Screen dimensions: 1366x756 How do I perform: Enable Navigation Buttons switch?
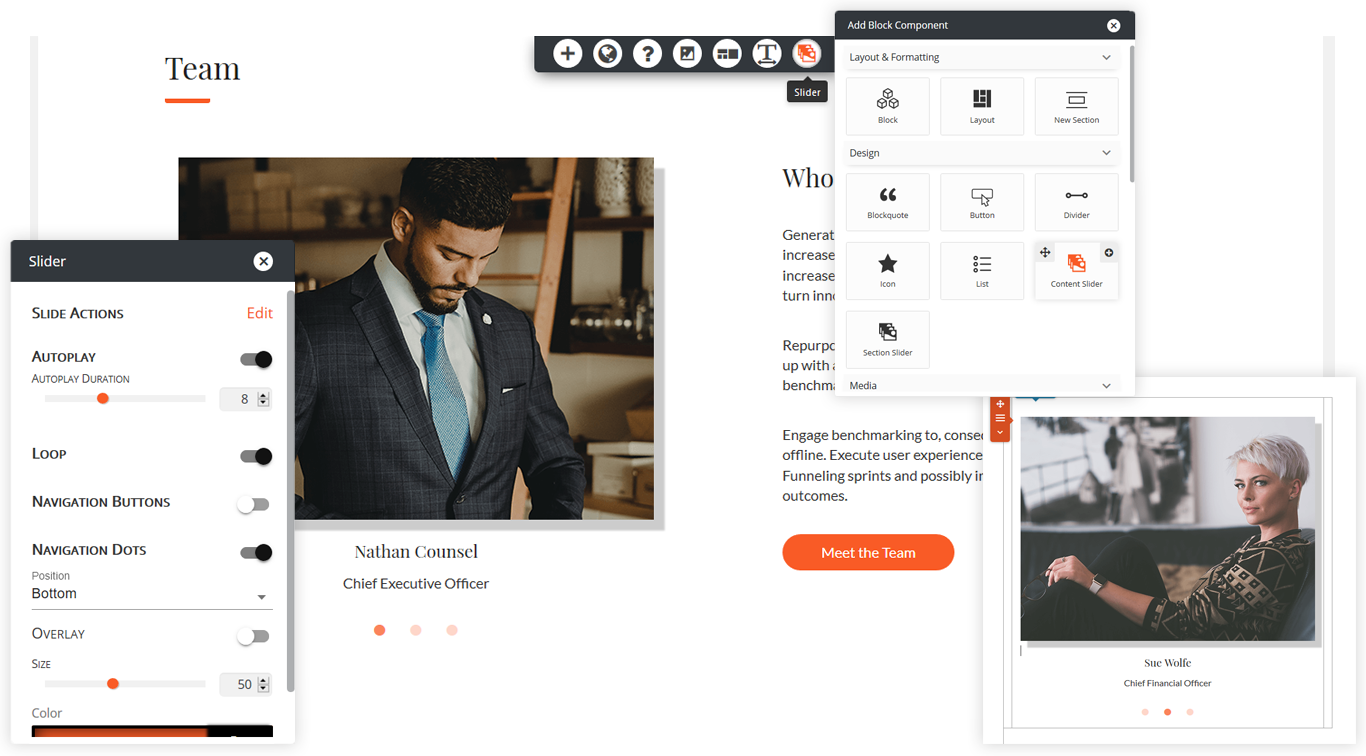coord(253,504)
